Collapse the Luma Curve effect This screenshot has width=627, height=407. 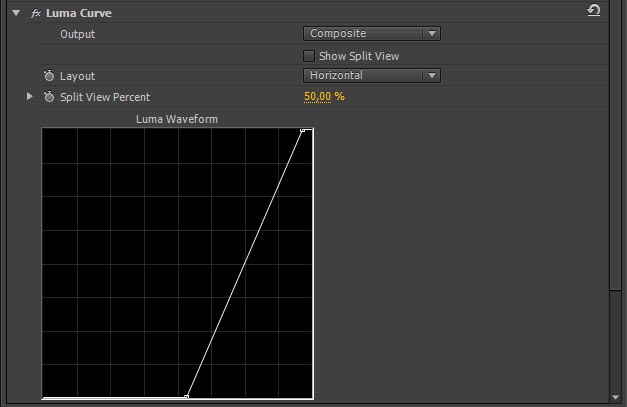[x=16, y=13]
